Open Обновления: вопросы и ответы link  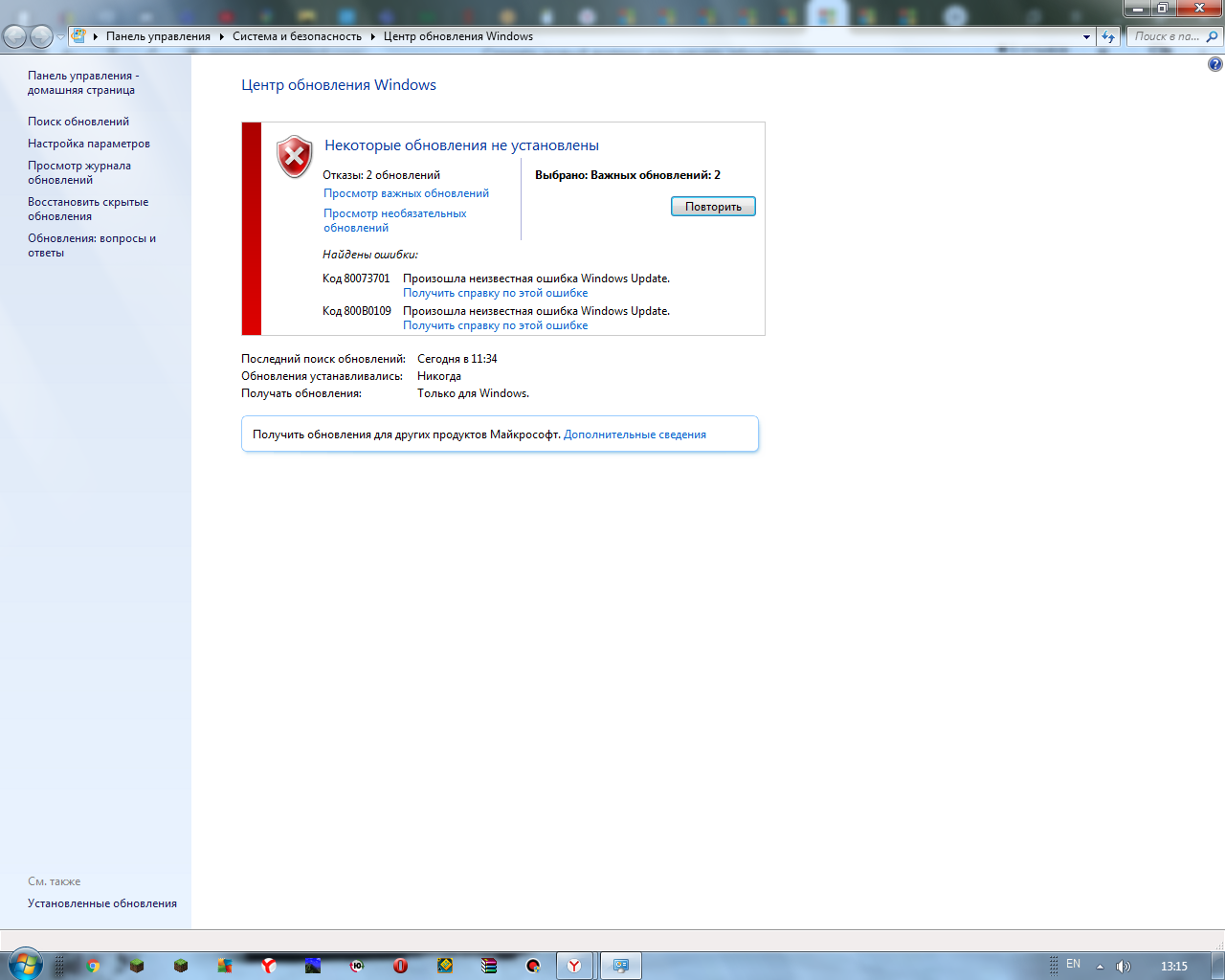tap(92, 245)
